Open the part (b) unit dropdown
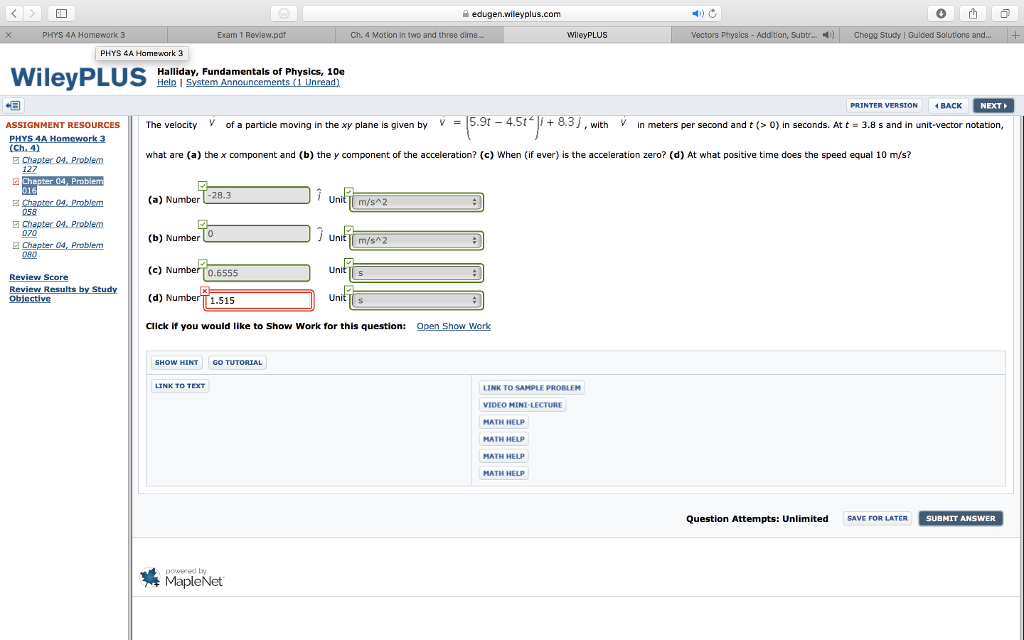This screenshot has width=1024, height=640. point(417,241)
